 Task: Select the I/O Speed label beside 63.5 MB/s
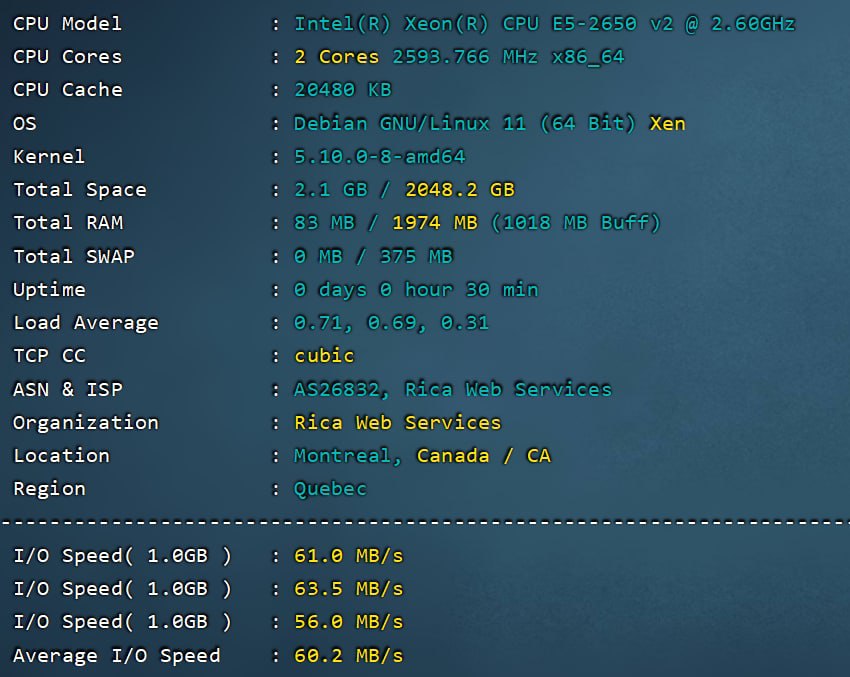(x=123, y=589)
